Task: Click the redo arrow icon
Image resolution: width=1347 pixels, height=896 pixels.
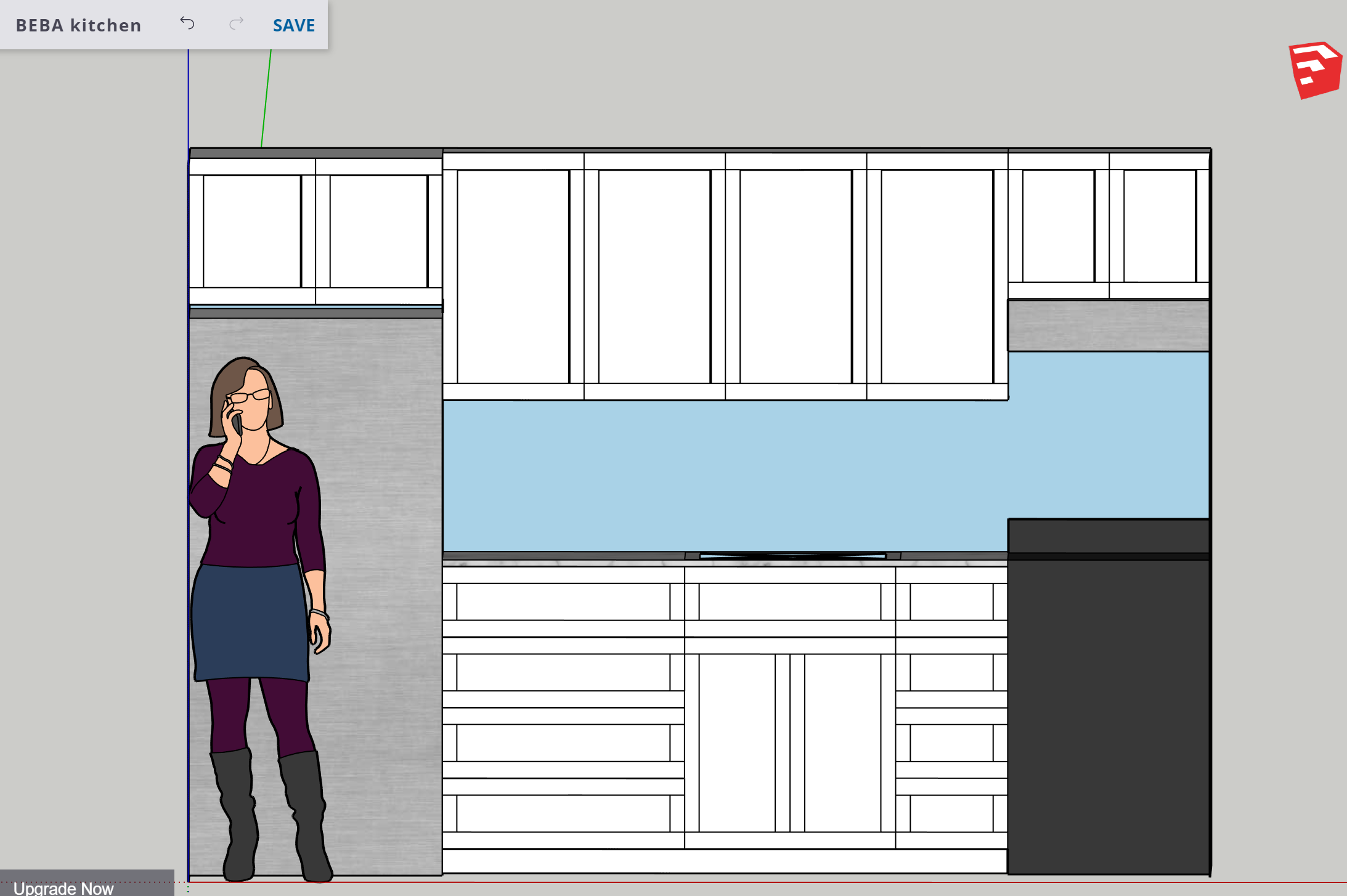Action: (x=236, y=23)
